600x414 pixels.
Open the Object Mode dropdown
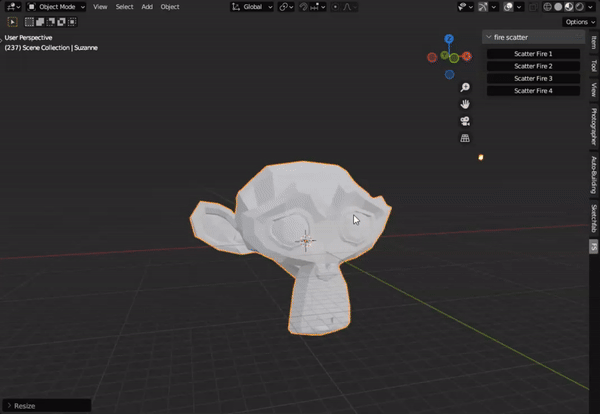pos(56,7)
